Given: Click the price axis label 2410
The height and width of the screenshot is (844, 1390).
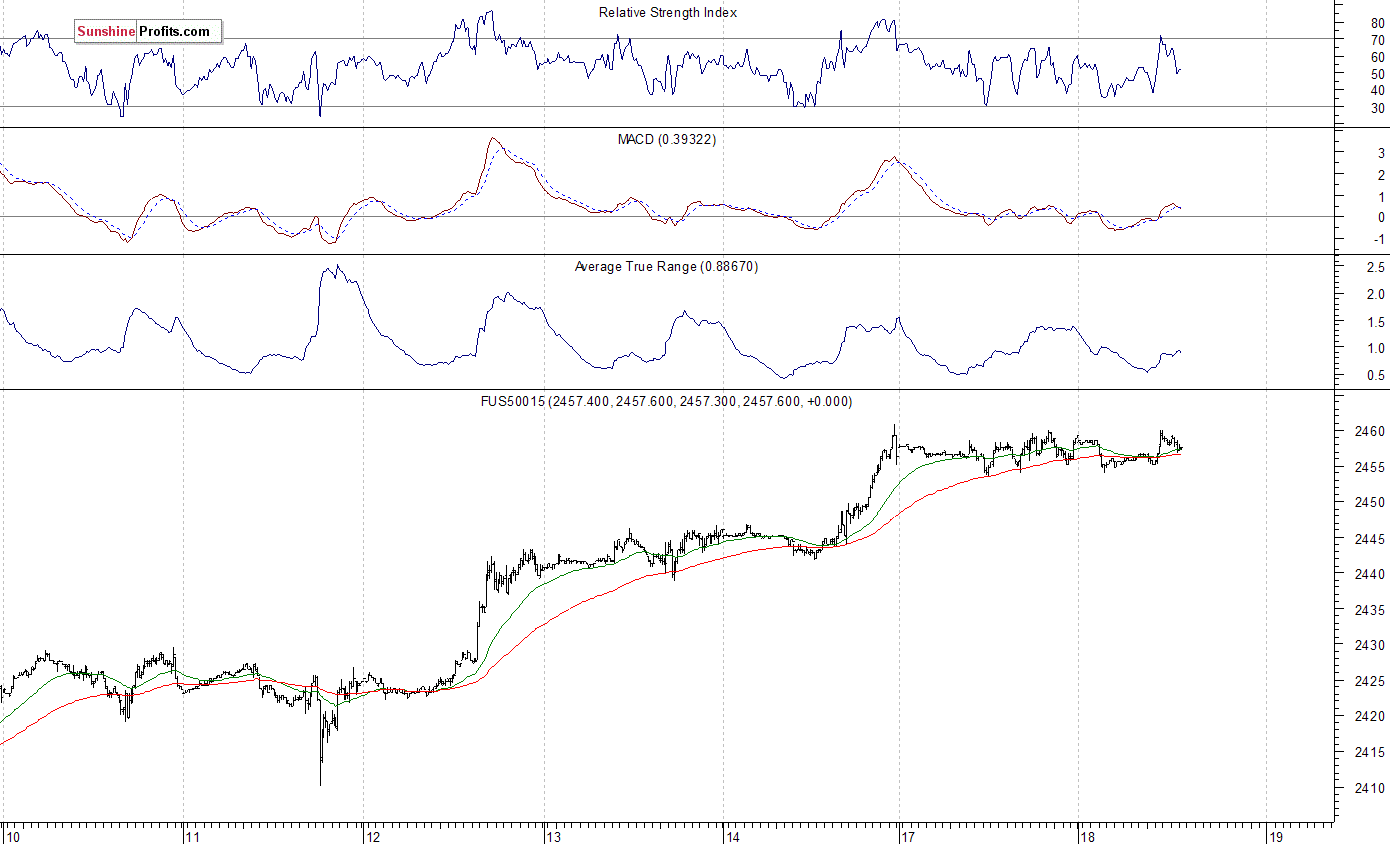Looking at the screenshot, I should click(1371, 787).
